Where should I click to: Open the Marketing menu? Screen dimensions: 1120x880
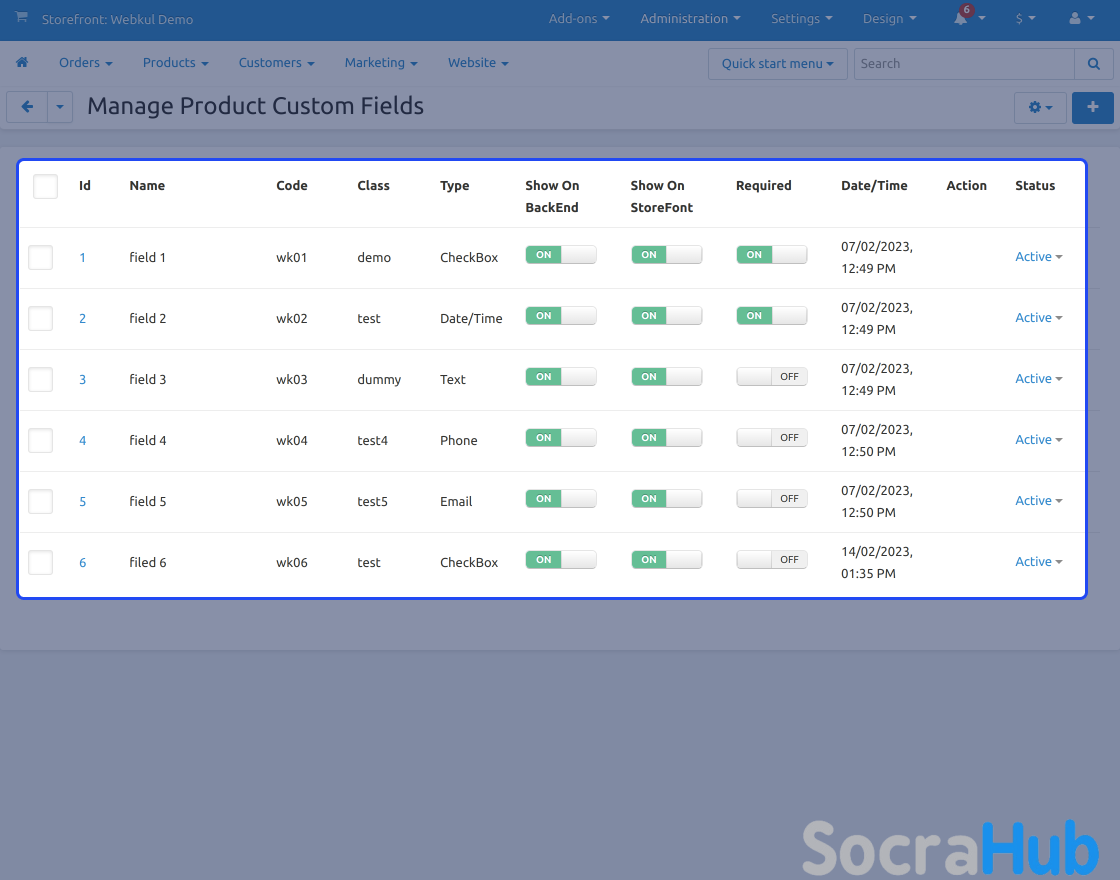pyautogui.click(x=381, y=63)
